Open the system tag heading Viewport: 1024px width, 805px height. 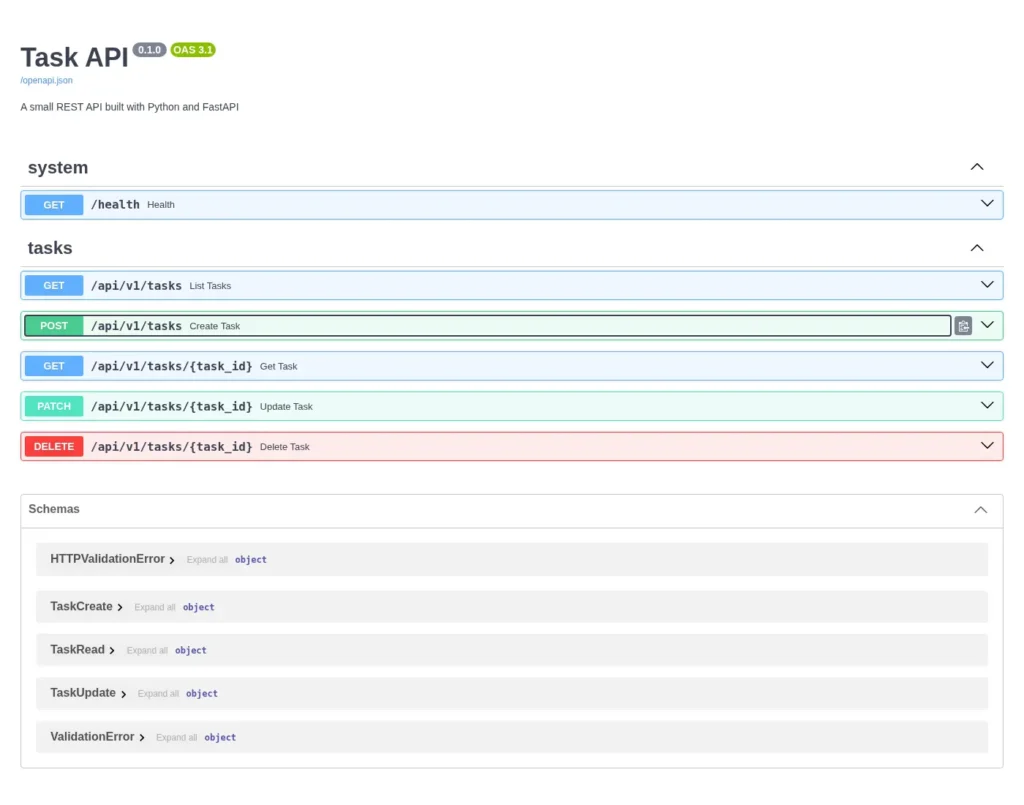57,168
